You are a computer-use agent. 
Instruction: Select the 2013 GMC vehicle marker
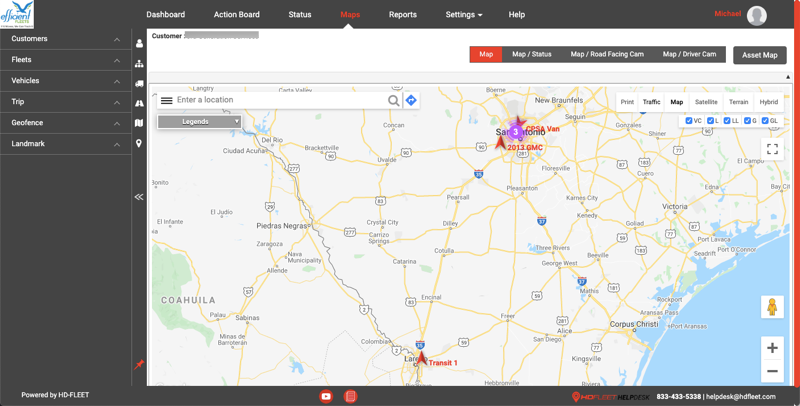(x=501, y=142)
